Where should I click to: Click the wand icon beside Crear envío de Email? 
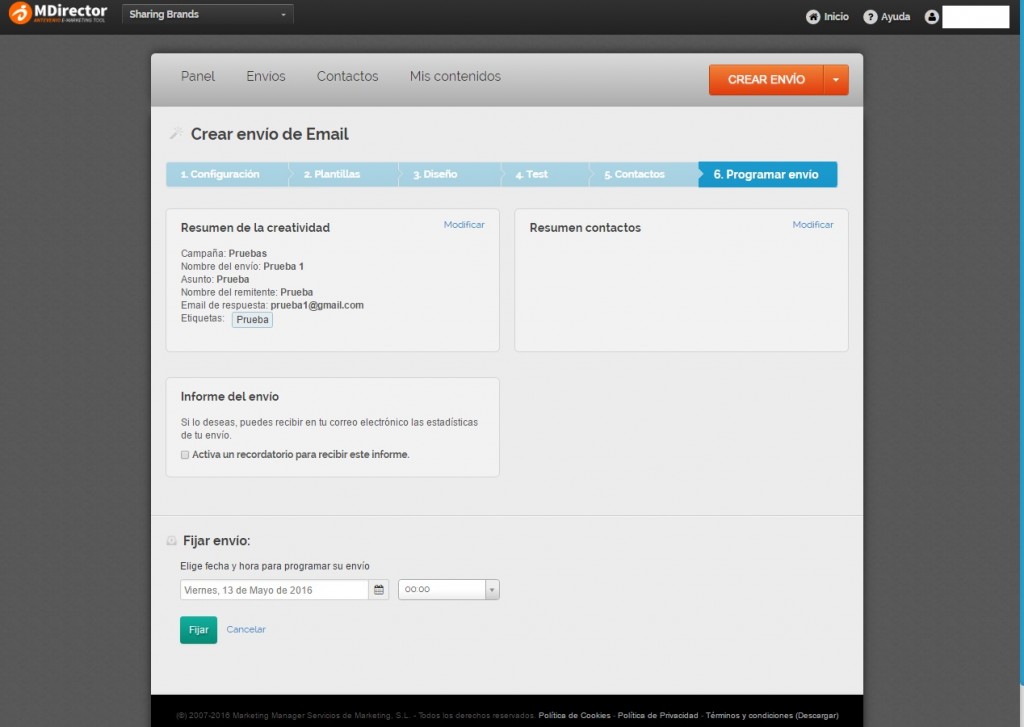tap(176, 134)
